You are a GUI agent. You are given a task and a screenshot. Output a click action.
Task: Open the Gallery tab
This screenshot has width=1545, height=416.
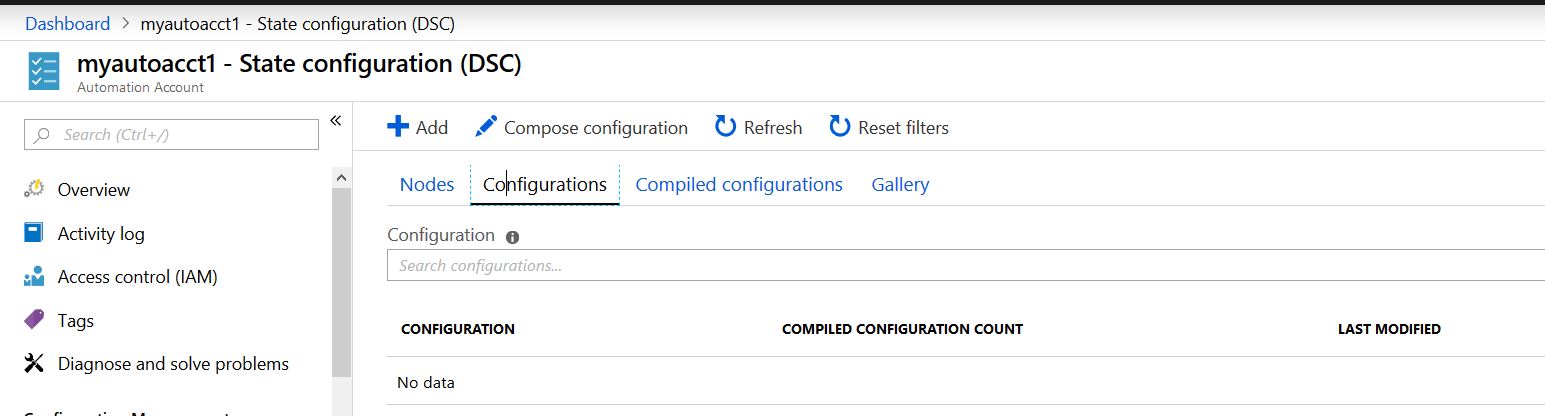(x=900, y=185)
